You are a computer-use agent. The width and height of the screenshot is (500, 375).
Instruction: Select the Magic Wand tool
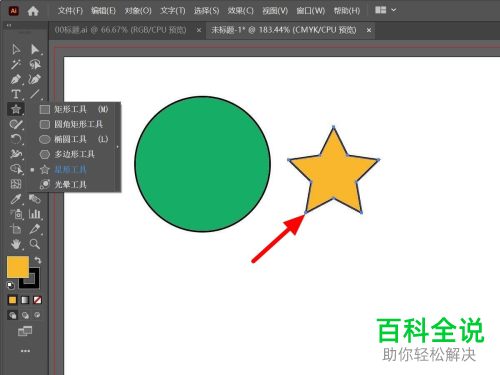coord(16,64)
